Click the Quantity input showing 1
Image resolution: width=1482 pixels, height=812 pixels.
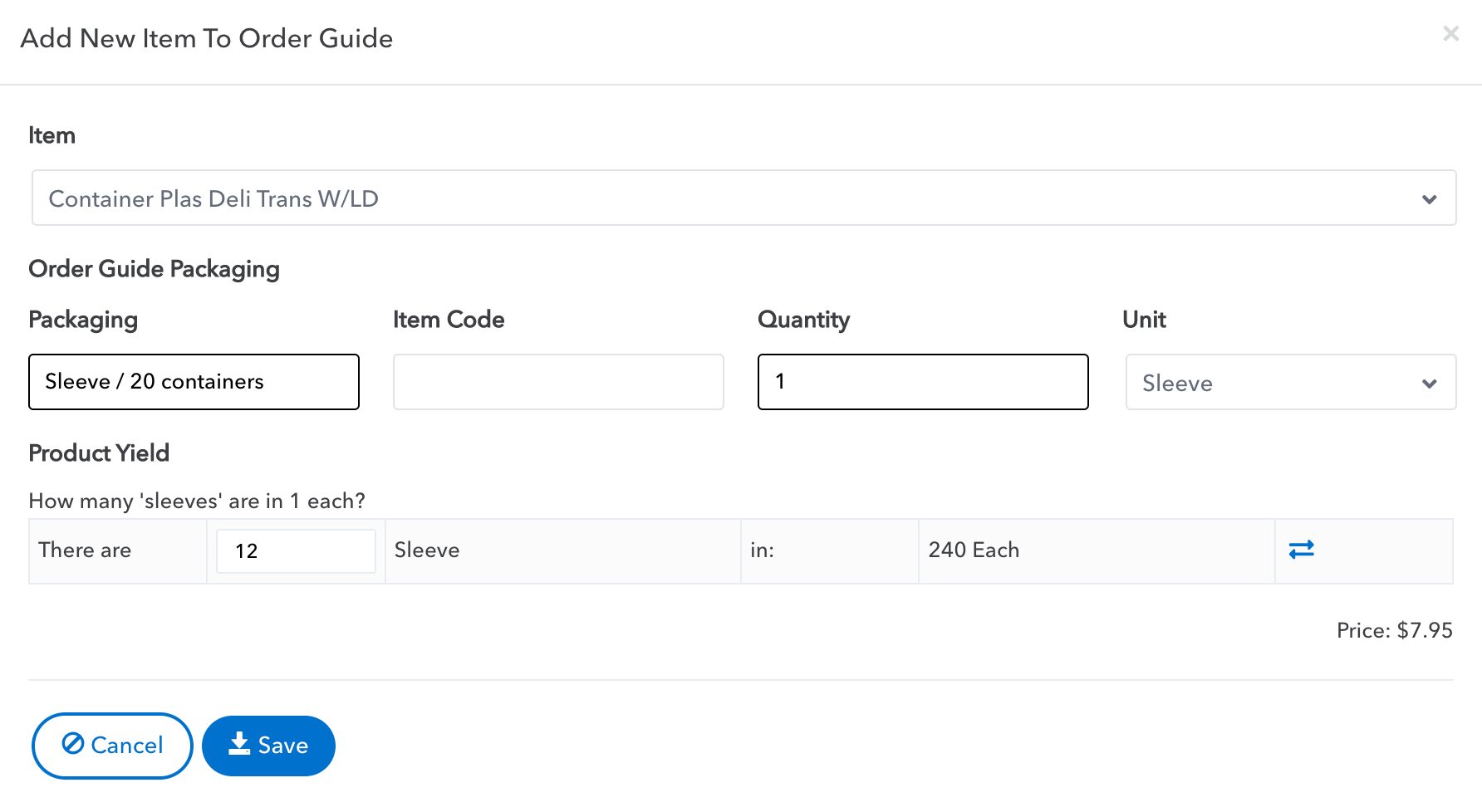click(x=922, y=382)
